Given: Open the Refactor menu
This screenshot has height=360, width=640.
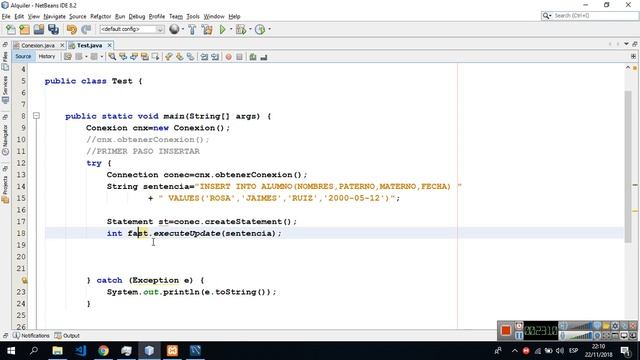Looking at the screenshot, I should point(100,16).
